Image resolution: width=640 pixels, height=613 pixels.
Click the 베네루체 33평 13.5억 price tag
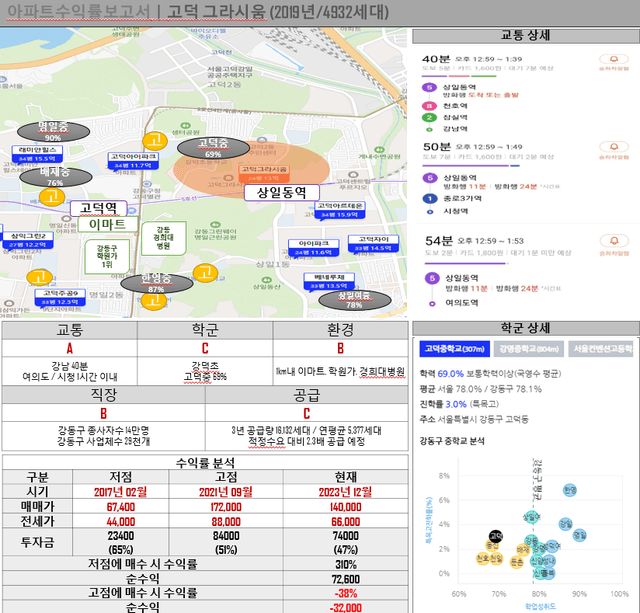[329, 282]
